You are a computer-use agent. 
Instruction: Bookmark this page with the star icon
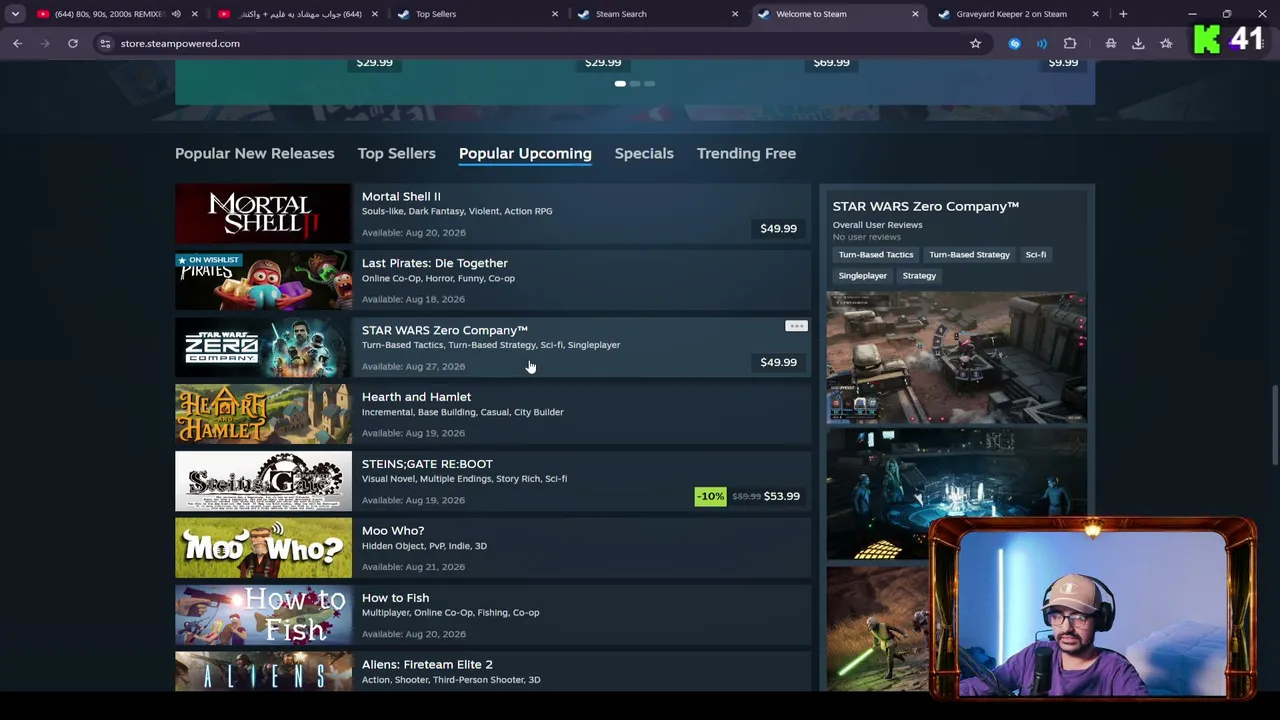pos(975,43)
